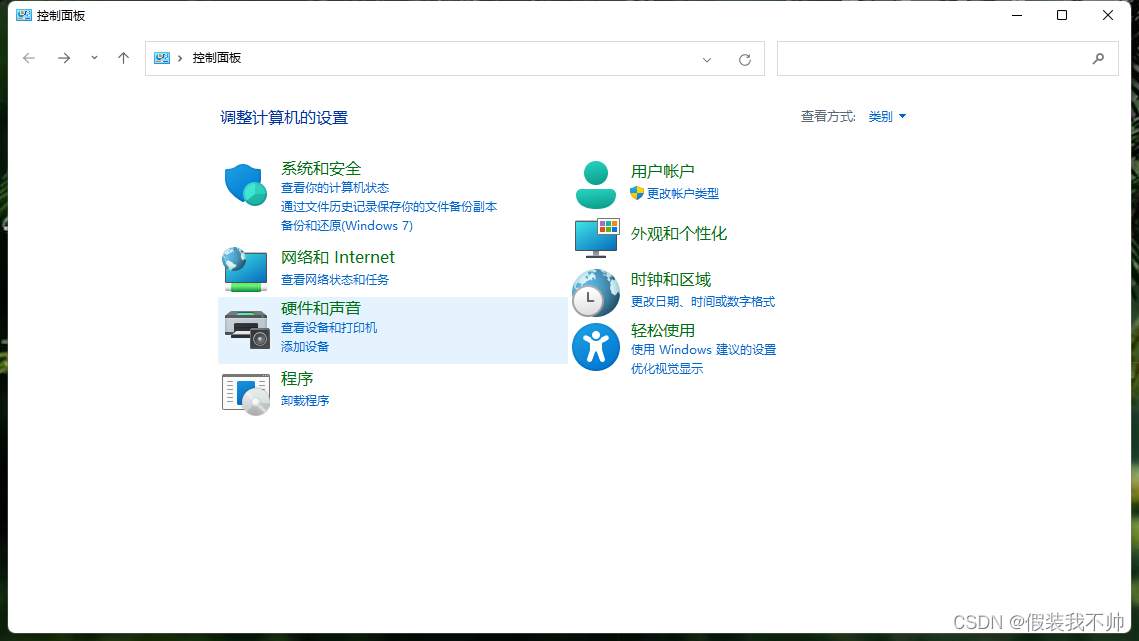The image size is (1139, 641).
Task: Click the 用户帐户 icon
Action: click(596, 183)
